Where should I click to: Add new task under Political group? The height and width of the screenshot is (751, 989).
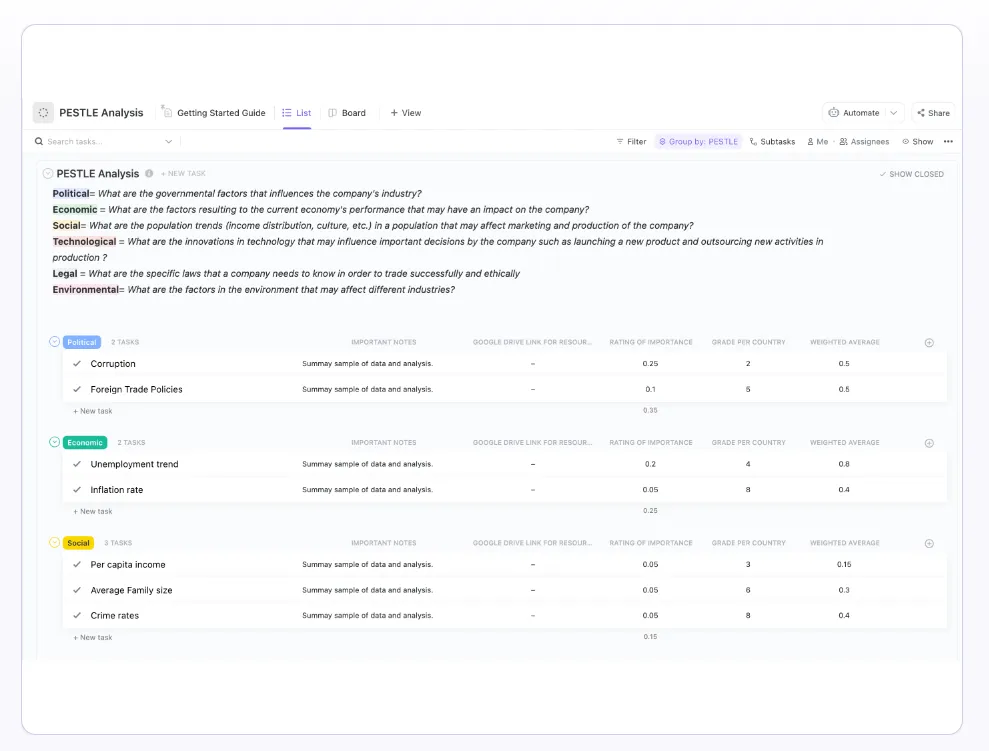pos(93,411)
